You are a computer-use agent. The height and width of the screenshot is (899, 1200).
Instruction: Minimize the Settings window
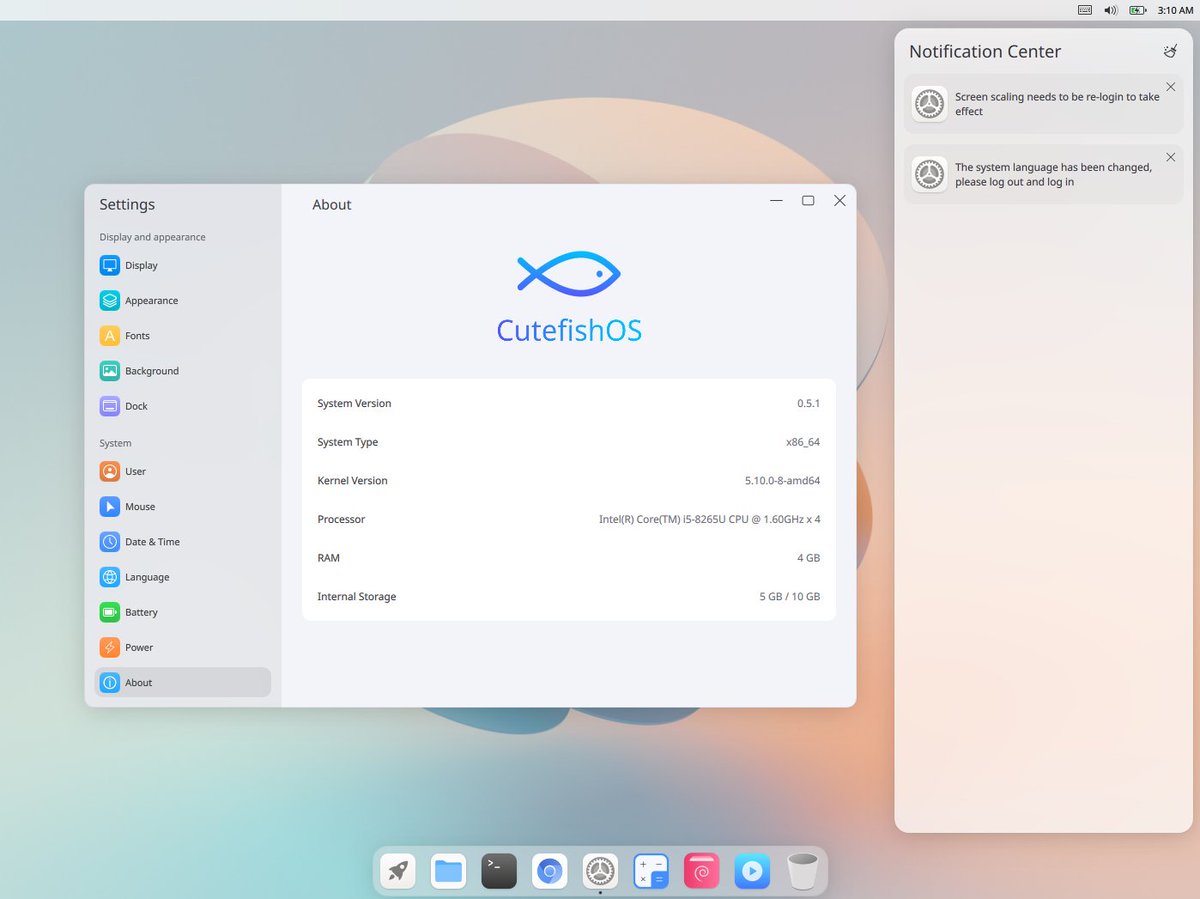click(776, 201)
